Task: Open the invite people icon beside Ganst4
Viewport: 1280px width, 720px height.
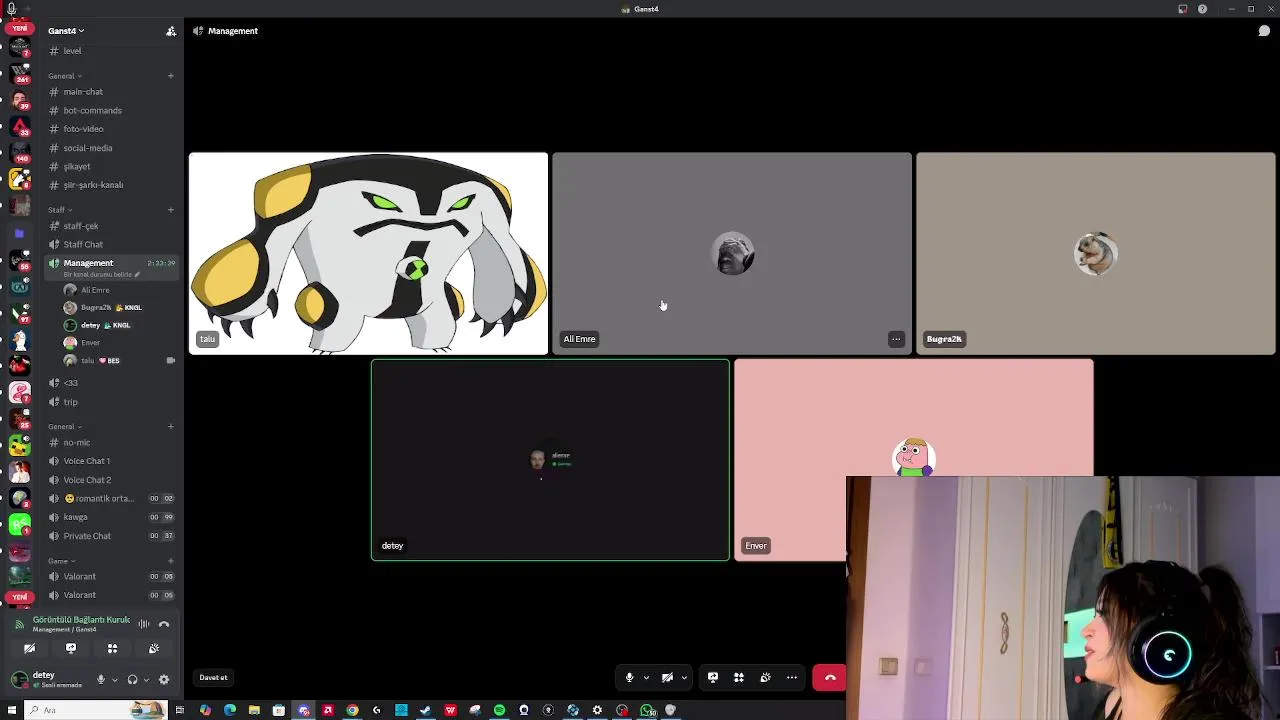Action: point(171,31)
